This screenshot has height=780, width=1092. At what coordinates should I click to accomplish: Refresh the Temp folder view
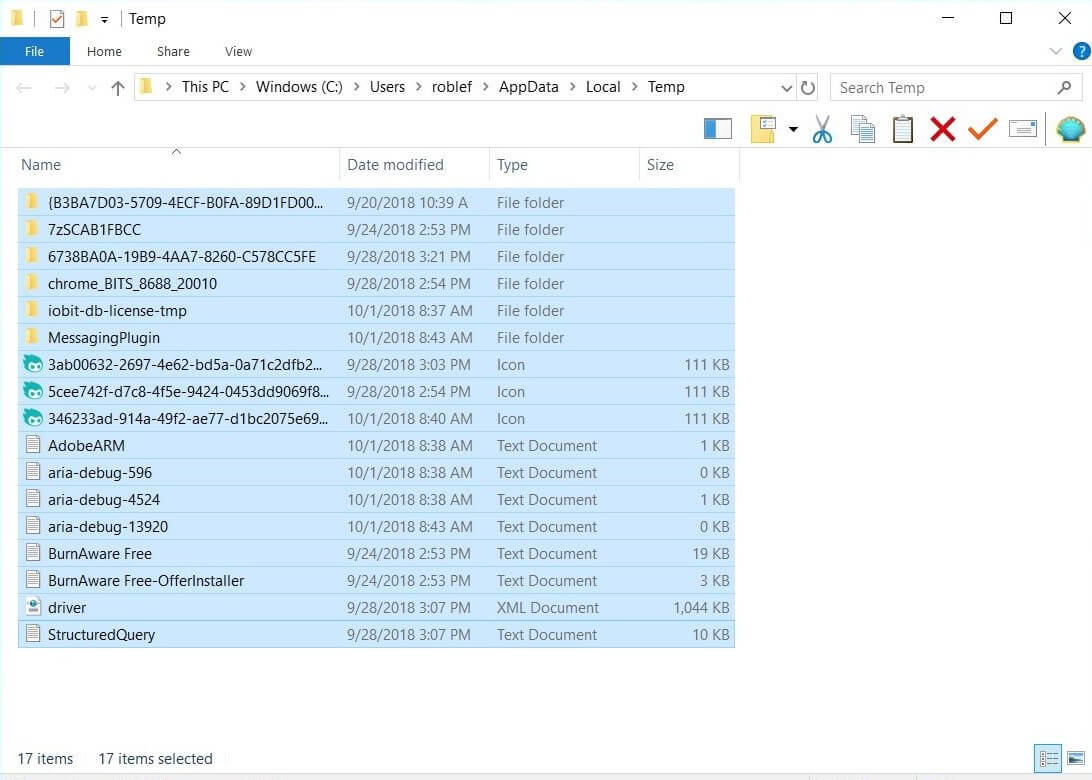pyautogui.click(x=808, y=87)
